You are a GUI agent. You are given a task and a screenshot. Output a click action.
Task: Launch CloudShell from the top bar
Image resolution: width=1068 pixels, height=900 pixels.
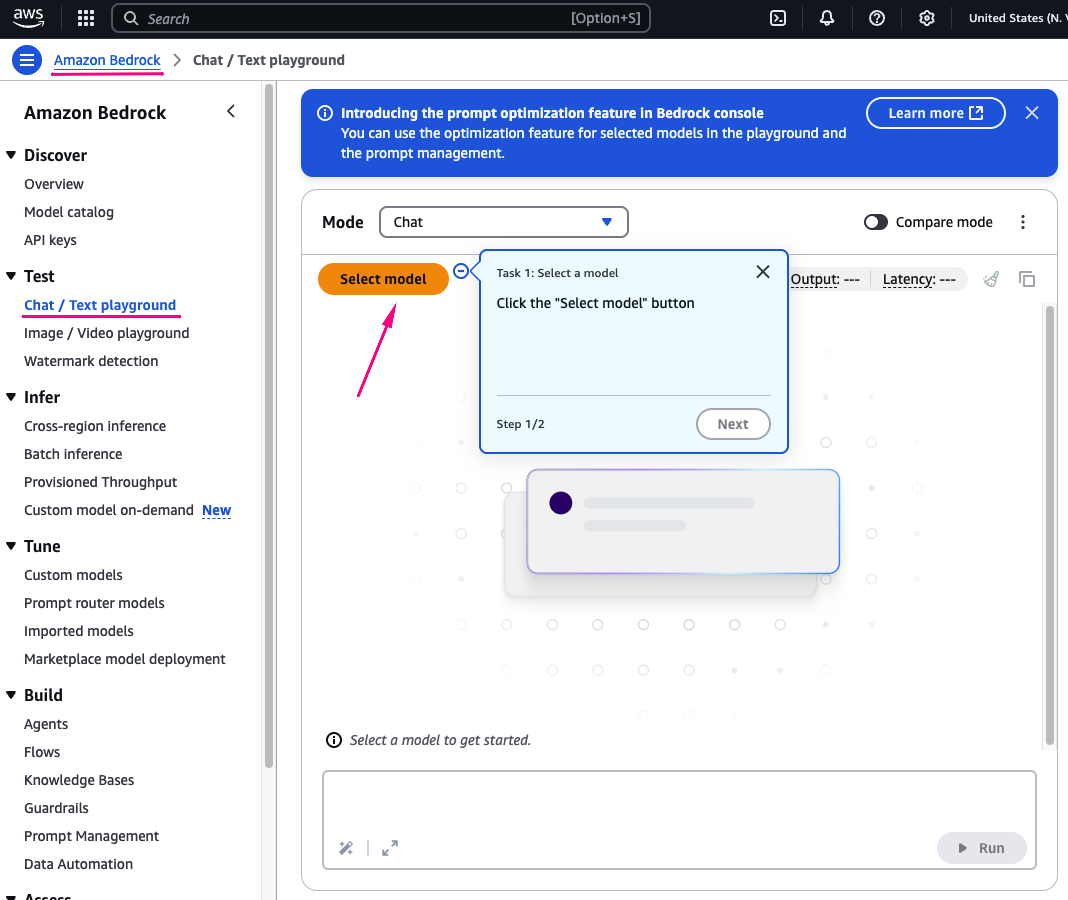point(777,18)
